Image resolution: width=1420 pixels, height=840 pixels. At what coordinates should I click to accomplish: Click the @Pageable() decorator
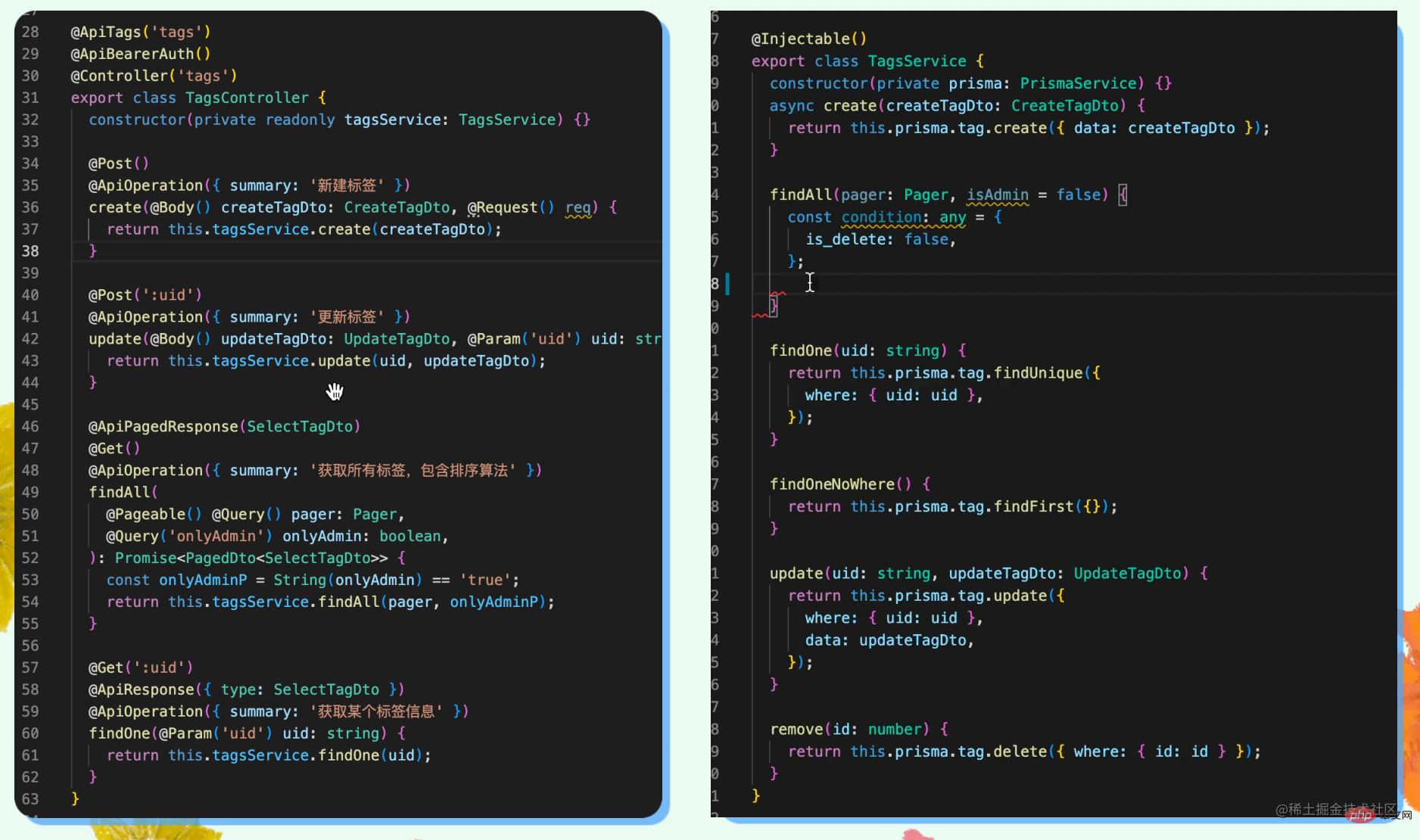[x=154, y=515]
